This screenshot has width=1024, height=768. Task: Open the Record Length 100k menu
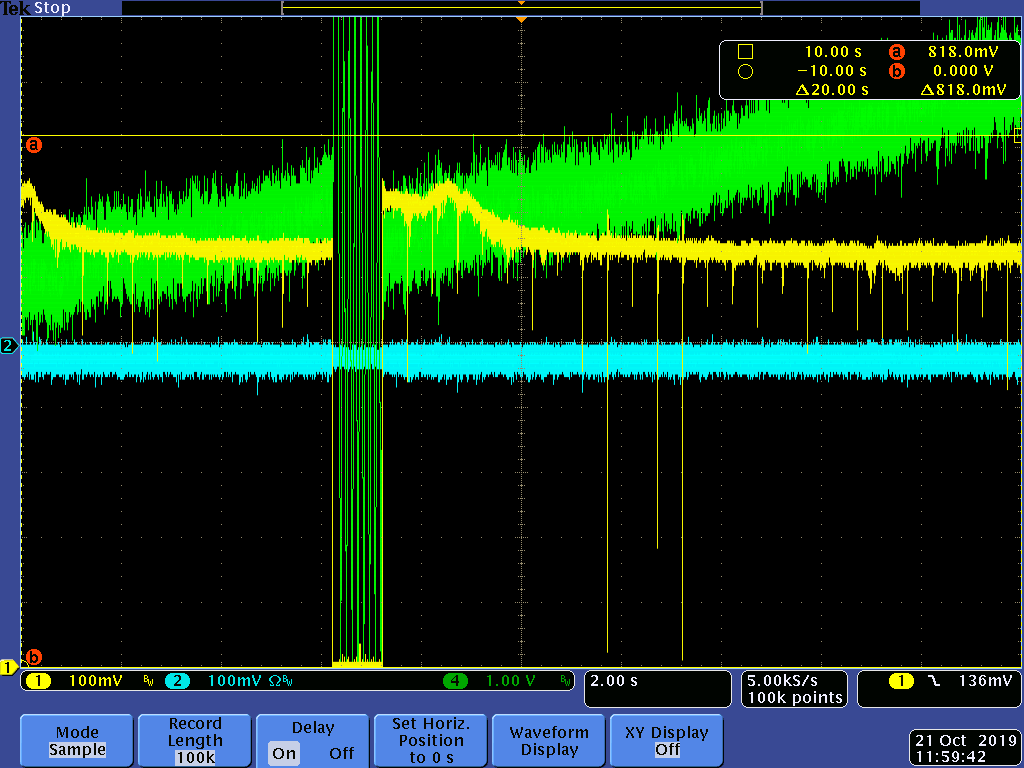tap(195, 741)
